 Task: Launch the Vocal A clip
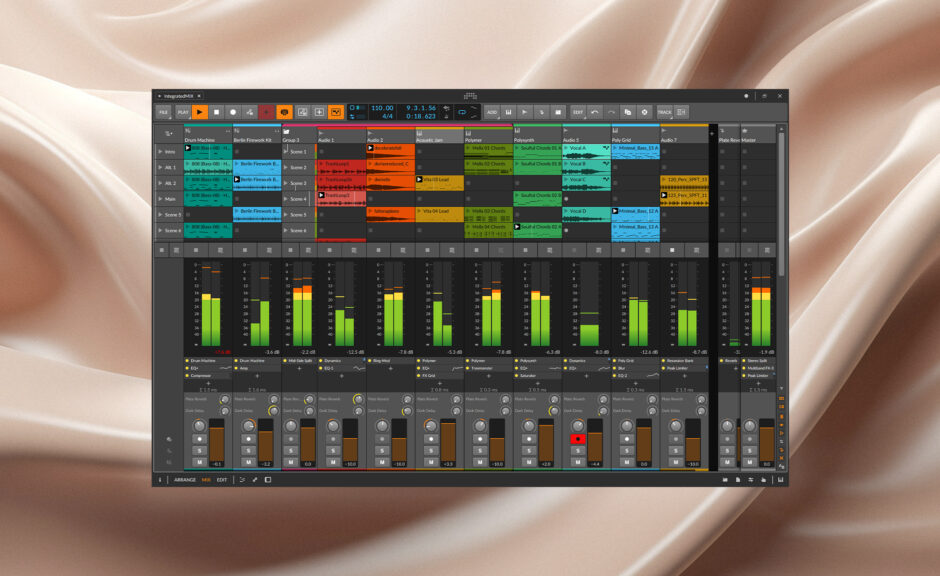(x=568, y=148)
